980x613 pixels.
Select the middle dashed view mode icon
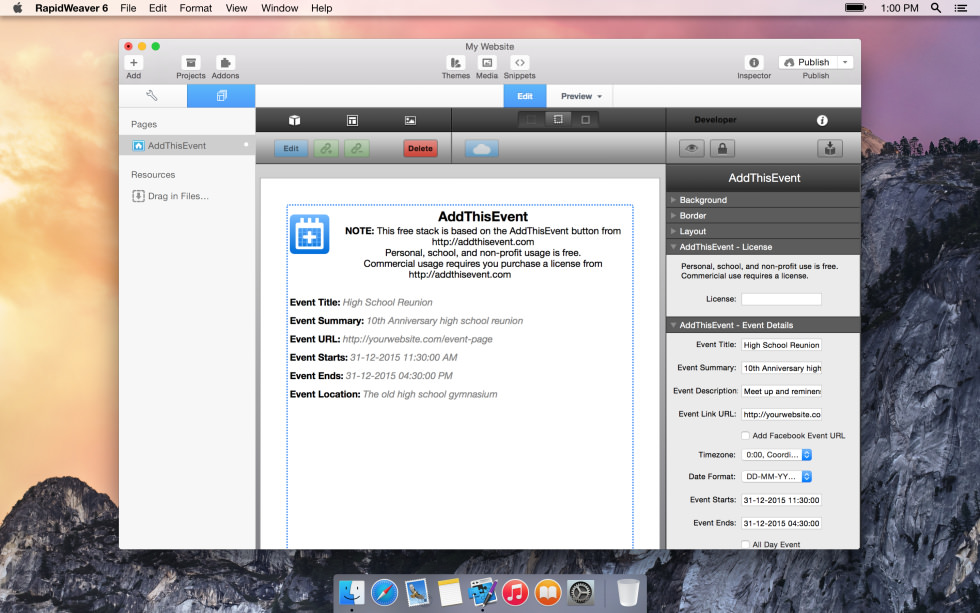pyautogui.click(x=558, y=119)
